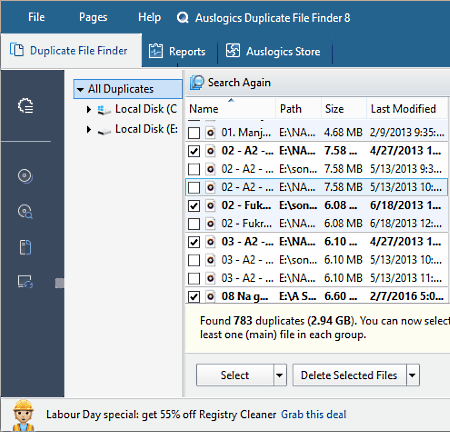Image resolution: width=450 pixels, height=432 pixels.
Task: Click the 2/7/2016 5:0... date cell
Action: click(x=406, y=296)
